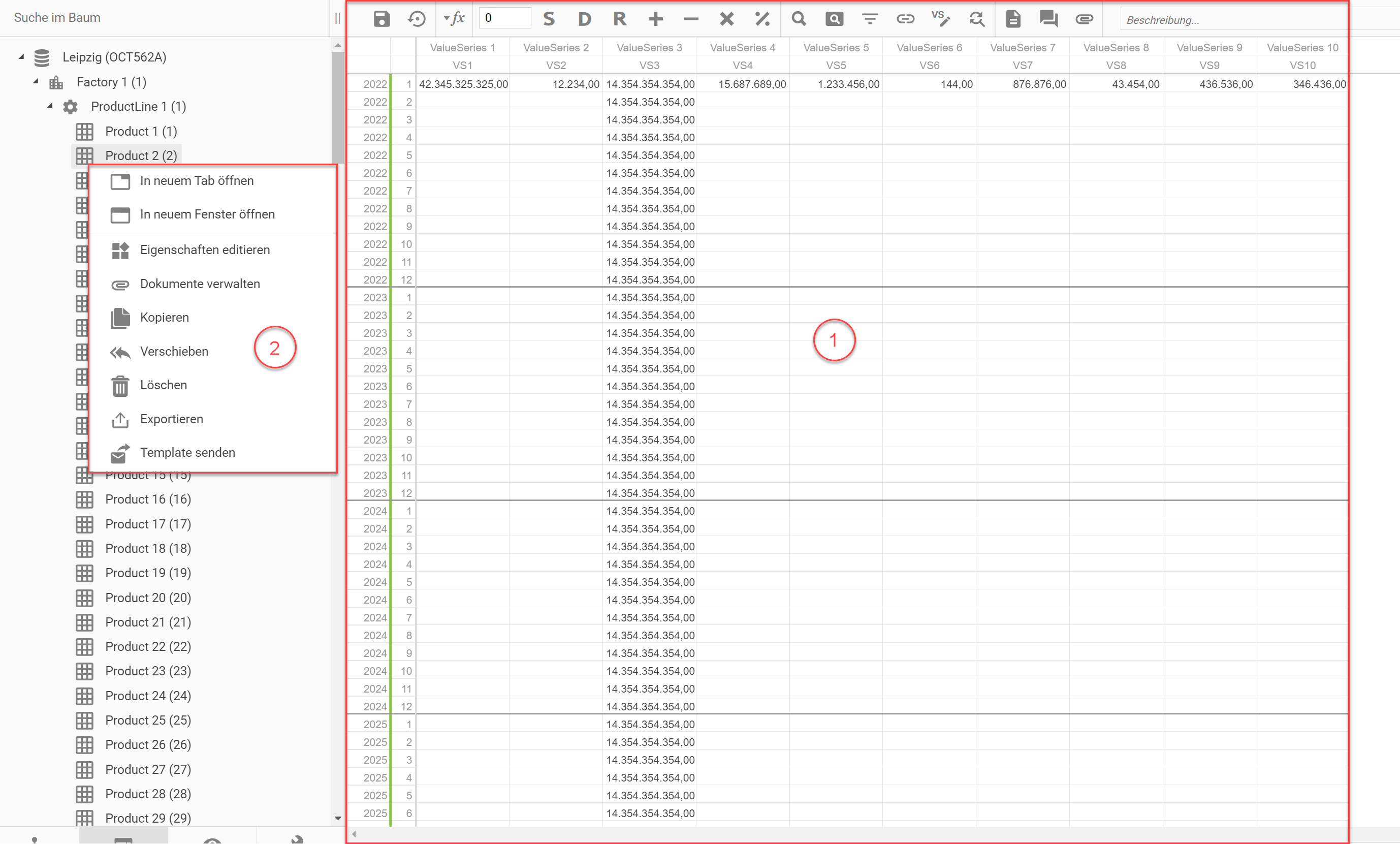Image resolution: width=1400 pixels, height=844 pixels.
Task: Click the tree panel scroll-down arrow
Action: pyautogui.click(x=338, y=819)
